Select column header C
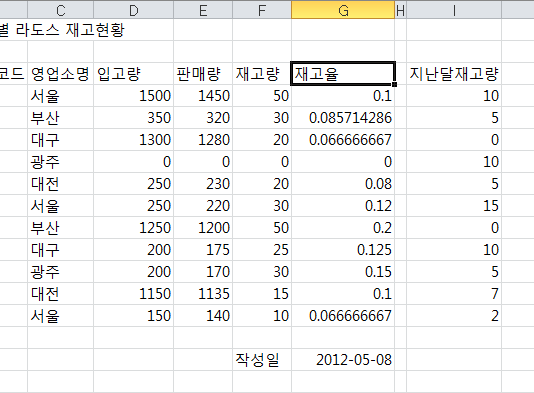 (x=61, y=10)
